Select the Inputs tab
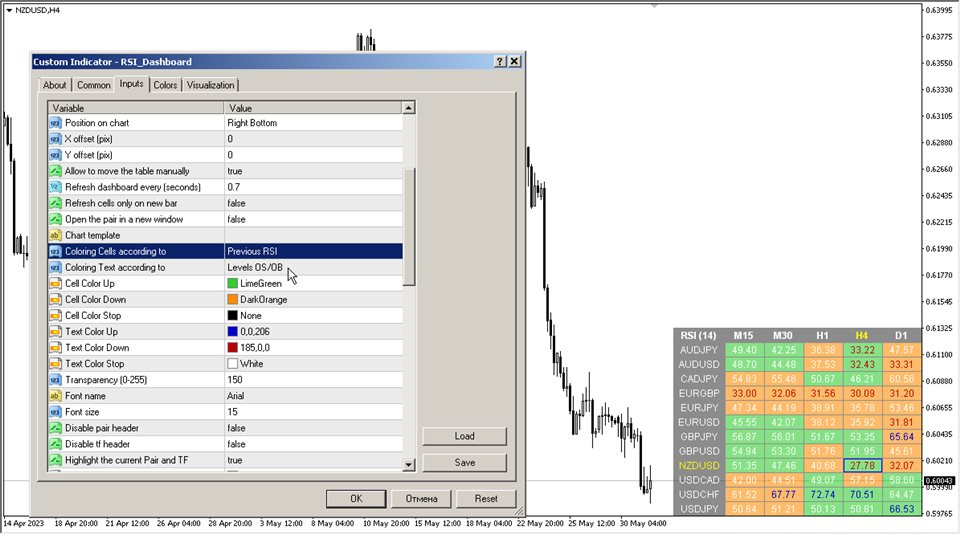The width and height of the screenshot is (960, 534). click(131, 84)
